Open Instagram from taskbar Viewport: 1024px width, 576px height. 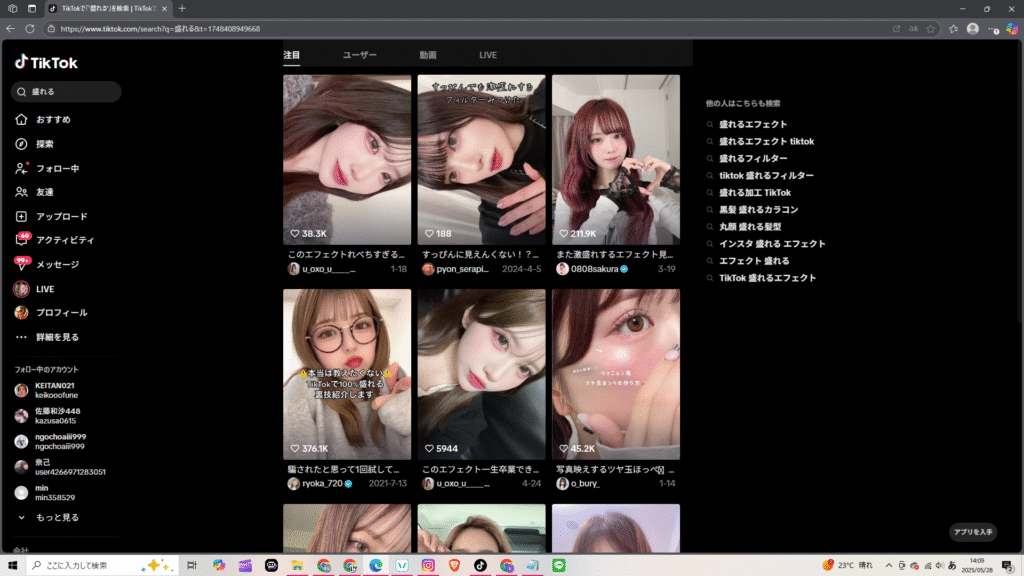click(x=428, y=566)
